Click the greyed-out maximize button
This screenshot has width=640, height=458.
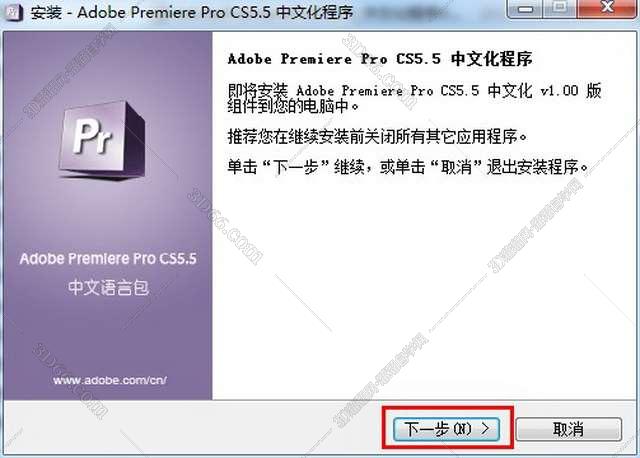(560, 8)
